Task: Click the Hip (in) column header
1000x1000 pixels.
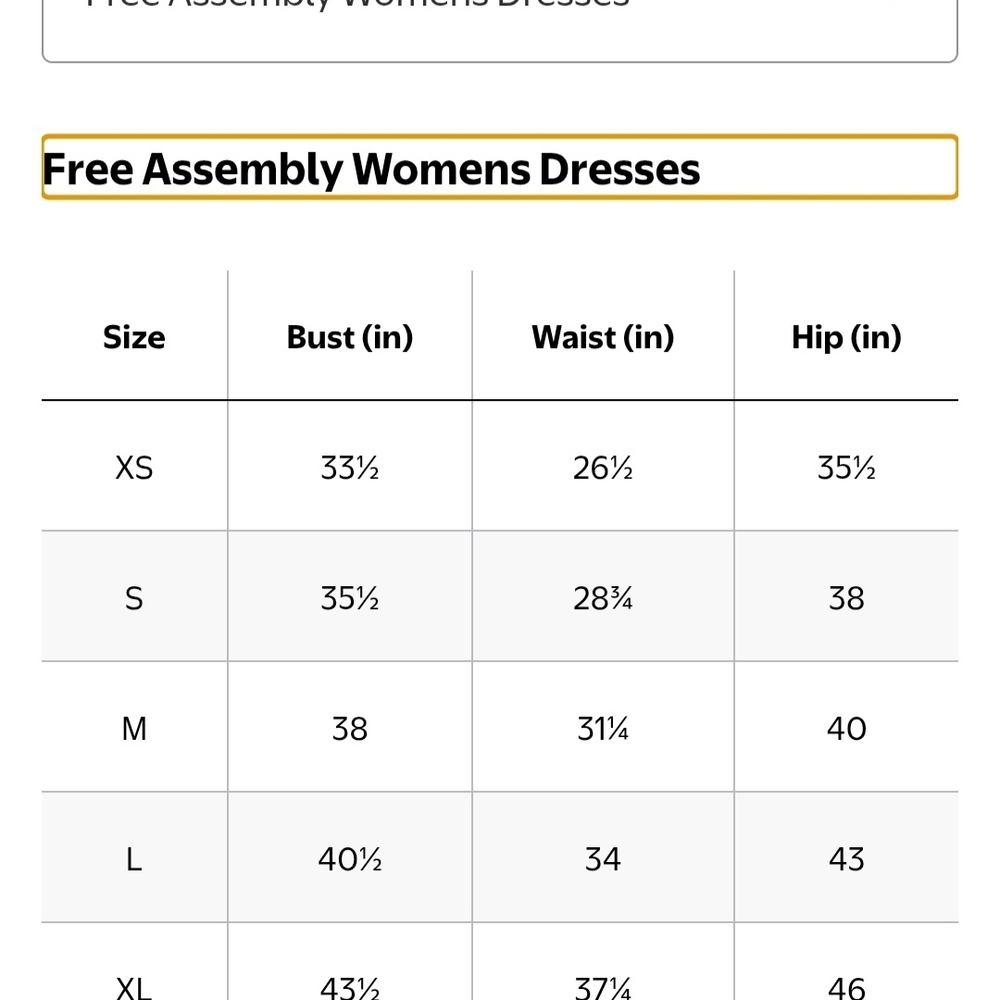Action: [846, 337]
